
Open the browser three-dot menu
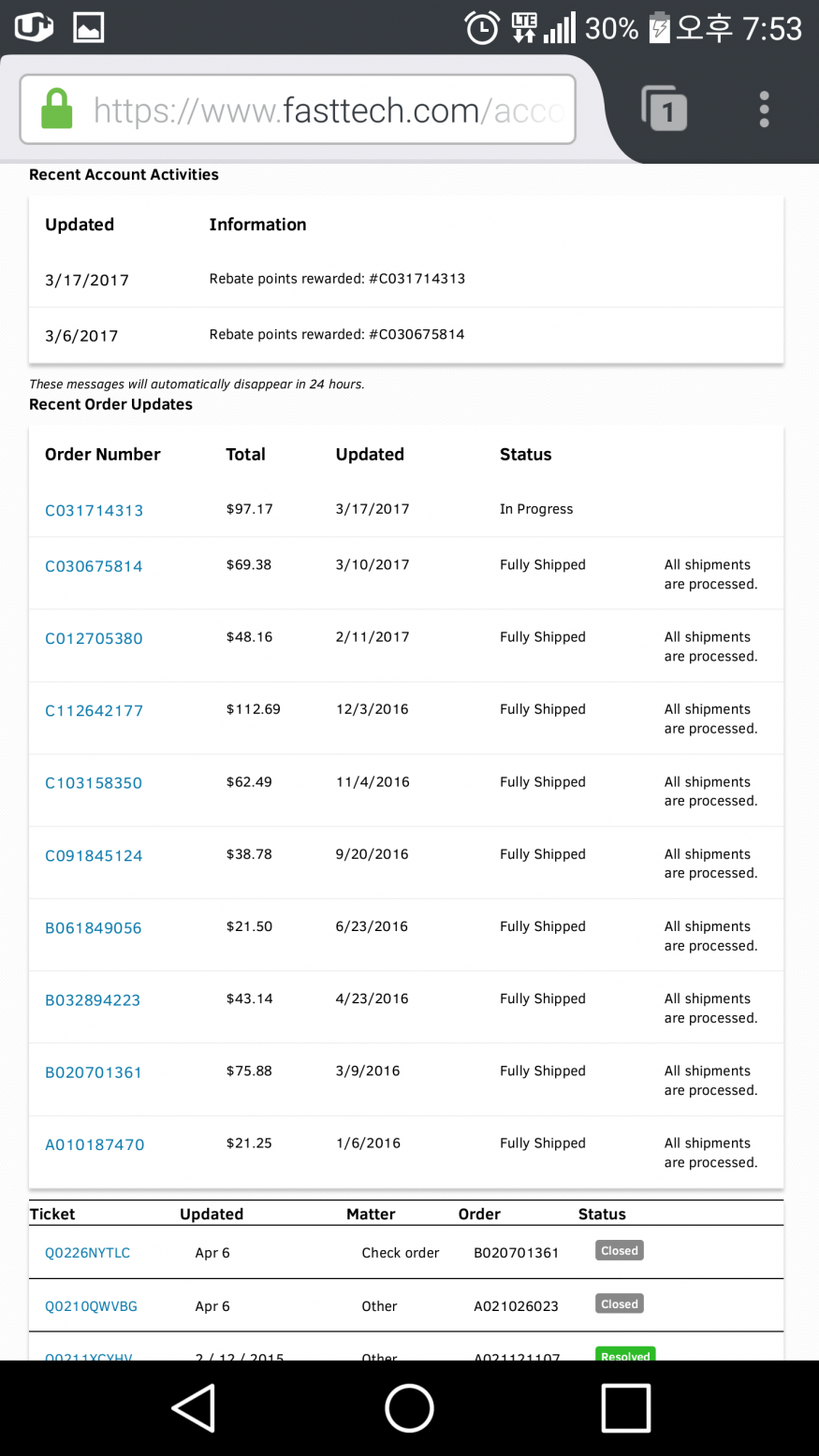point(765,109)
